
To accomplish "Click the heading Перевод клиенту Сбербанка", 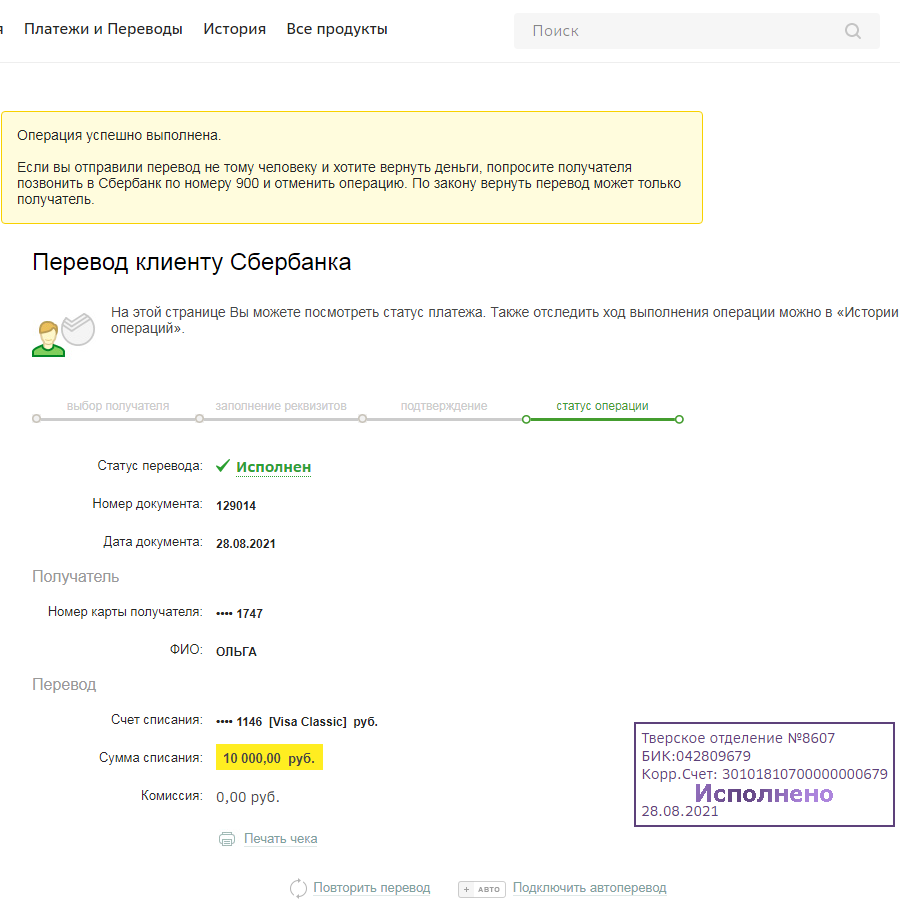I will (x=192, y=263).
